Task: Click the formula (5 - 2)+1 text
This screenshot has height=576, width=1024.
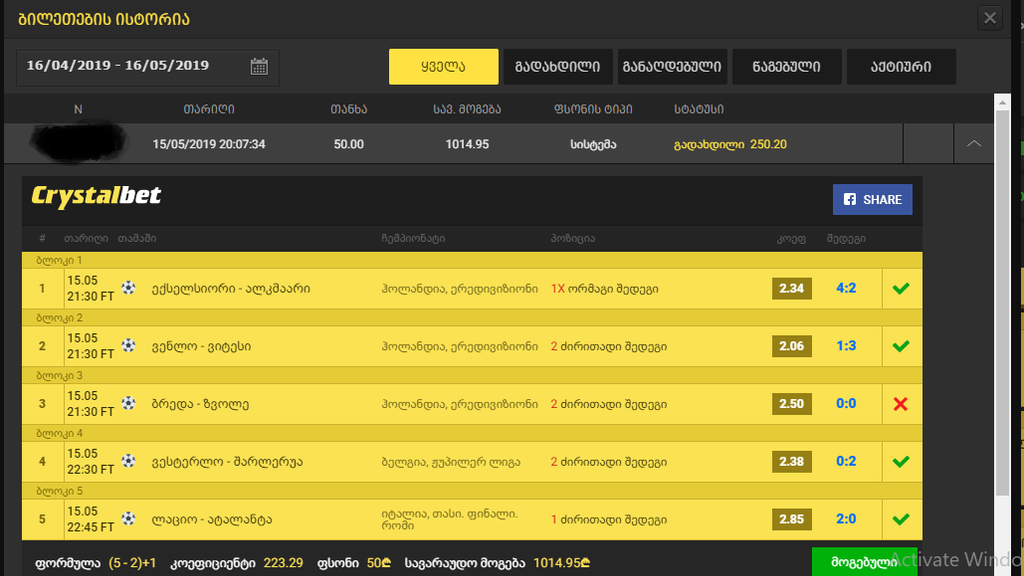Action: [x=132, y=563]
